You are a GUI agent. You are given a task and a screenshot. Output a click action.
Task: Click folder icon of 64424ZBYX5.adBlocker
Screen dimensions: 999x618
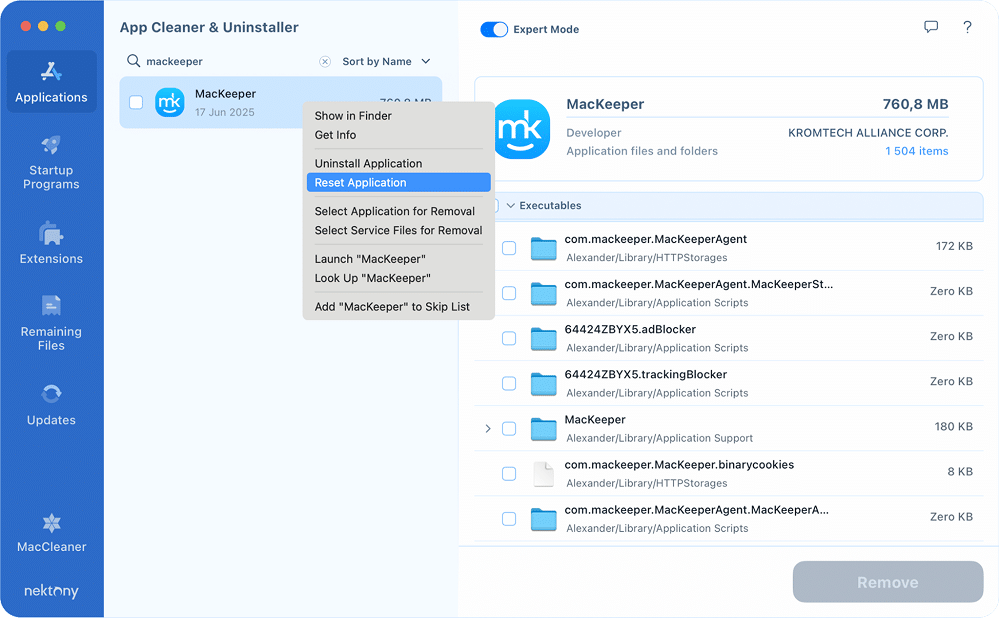(x=543, y=338)
